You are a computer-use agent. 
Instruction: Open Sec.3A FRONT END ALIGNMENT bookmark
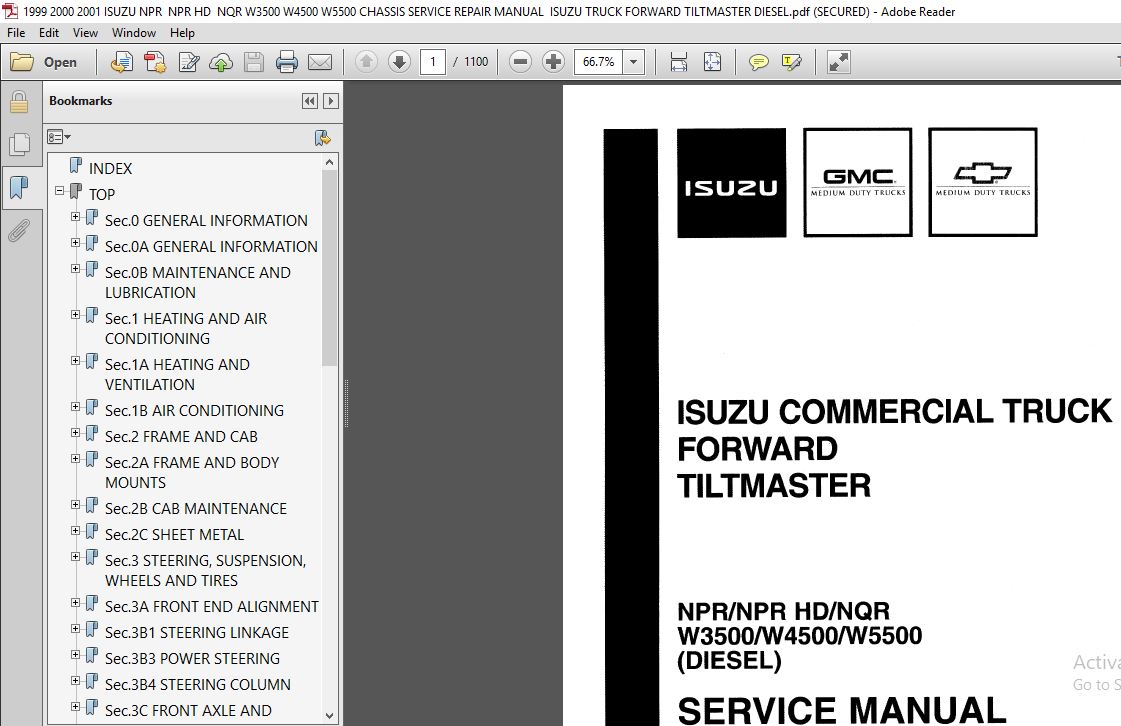(x=212, y=607)
